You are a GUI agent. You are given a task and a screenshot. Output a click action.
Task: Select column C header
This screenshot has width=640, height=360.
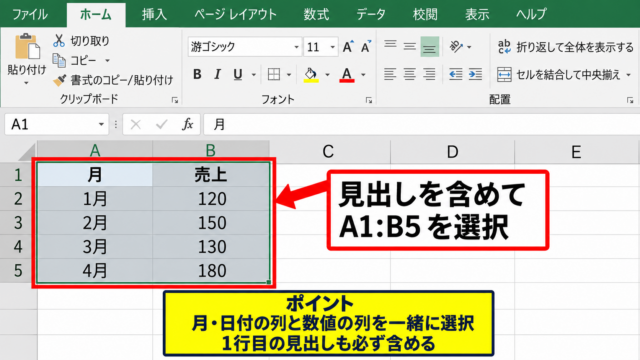[329, 151]
